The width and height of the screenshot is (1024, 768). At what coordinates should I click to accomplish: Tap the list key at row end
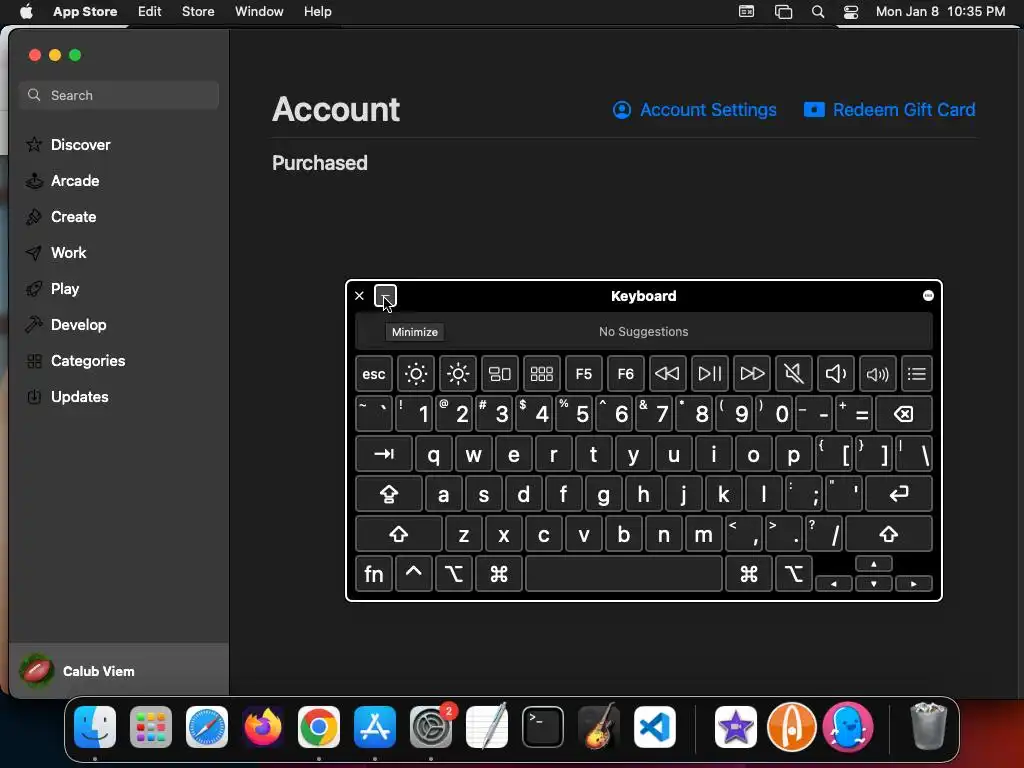point(916,374)
